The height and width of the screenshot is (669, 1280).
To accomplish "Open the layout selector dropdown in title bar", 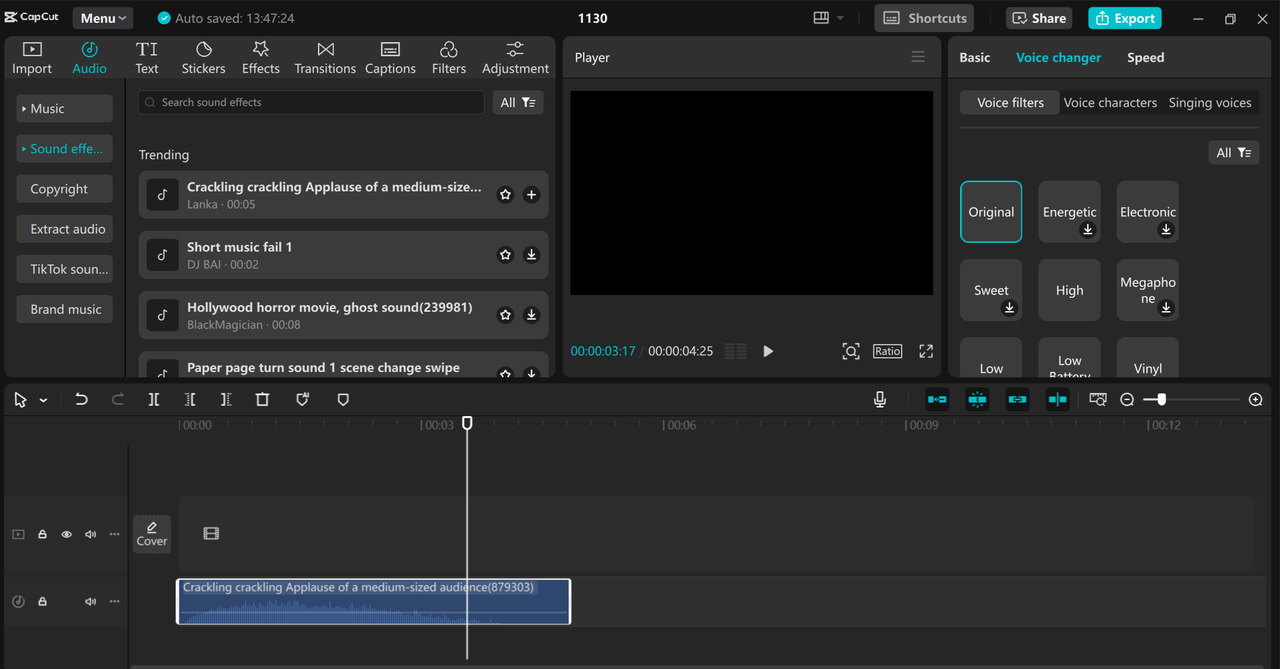I will click(829, 18).
